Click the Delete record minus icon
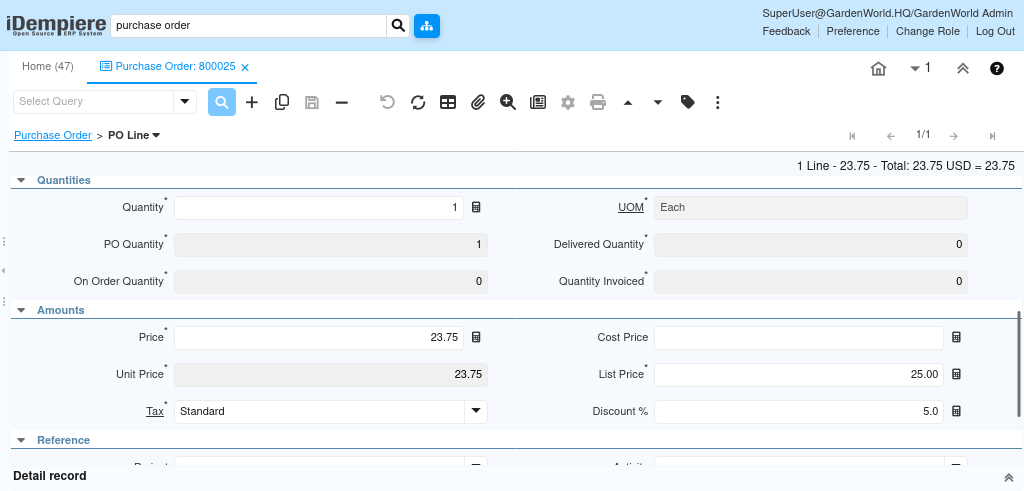The image size is (1024, 491). click(342, 102)
